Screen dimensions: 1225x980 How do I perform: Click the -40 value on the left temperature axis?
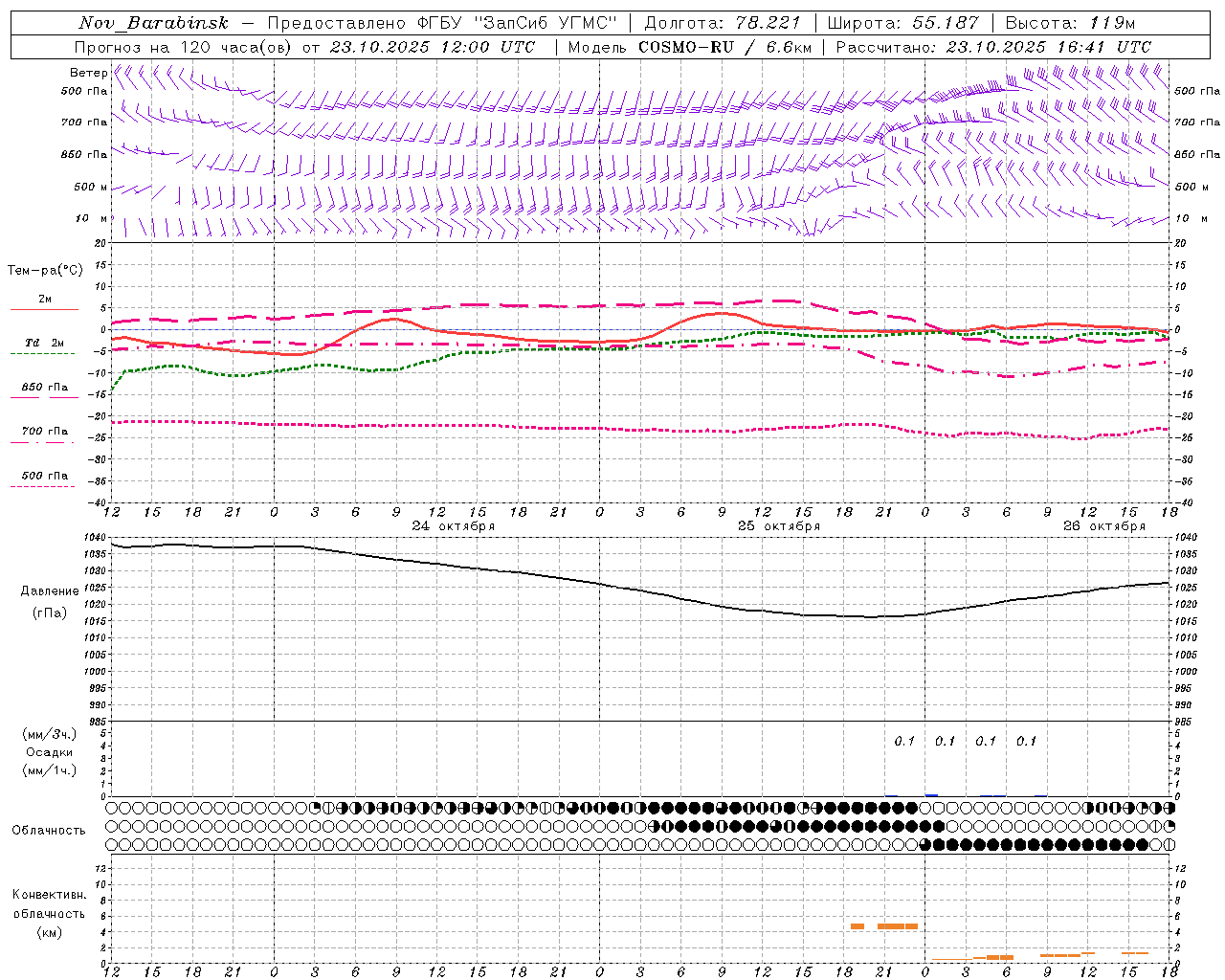coord(98,503)
